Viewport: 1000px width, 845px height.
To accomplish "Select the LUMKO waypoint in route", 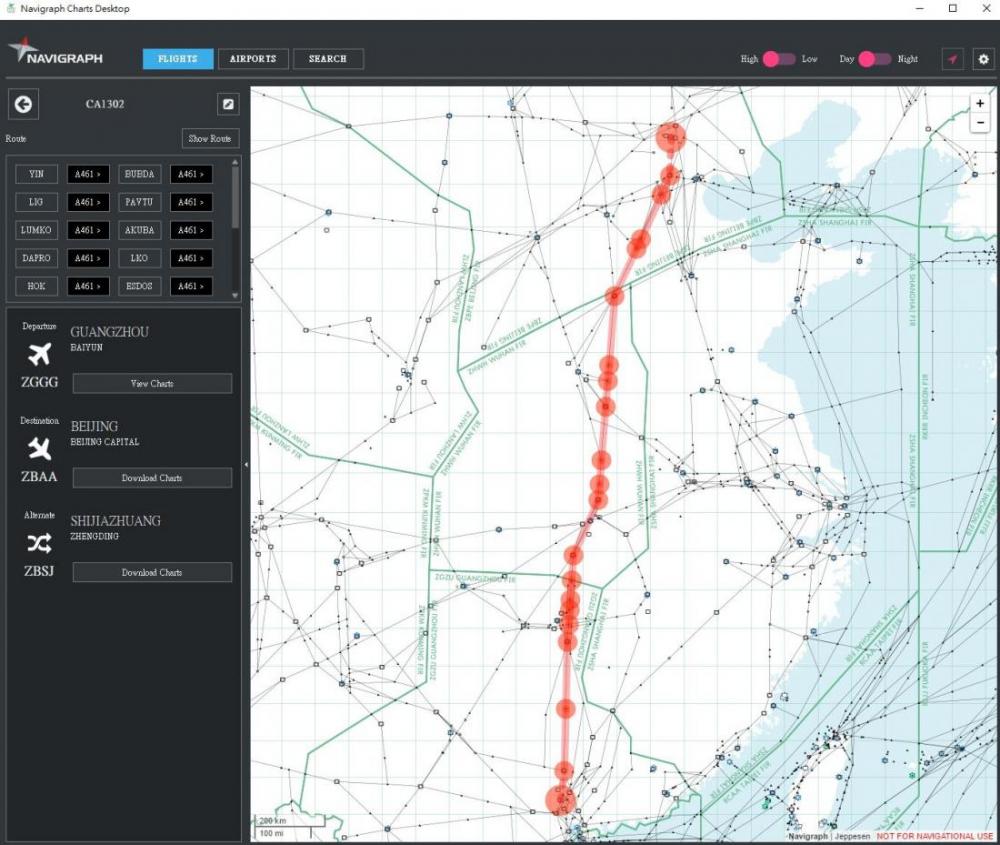I will (36, 230).
